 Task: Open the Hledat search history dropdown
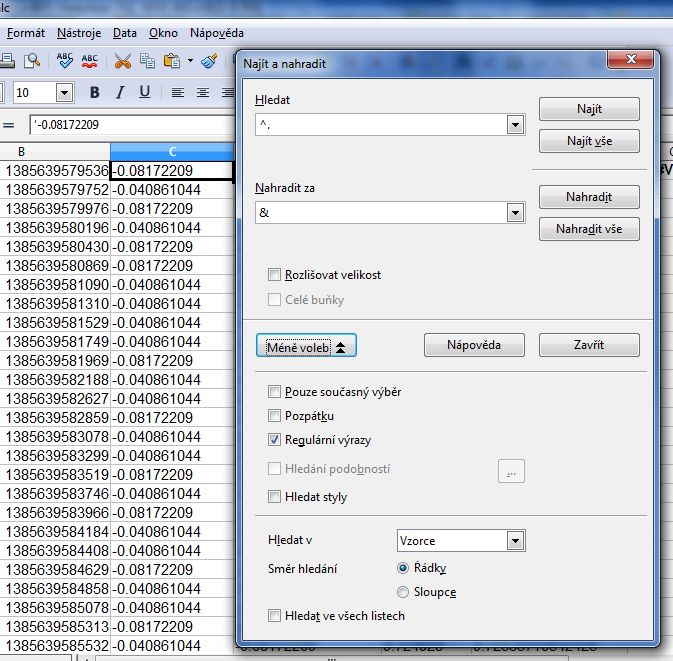pyautogui.click(x=516, y=125)
